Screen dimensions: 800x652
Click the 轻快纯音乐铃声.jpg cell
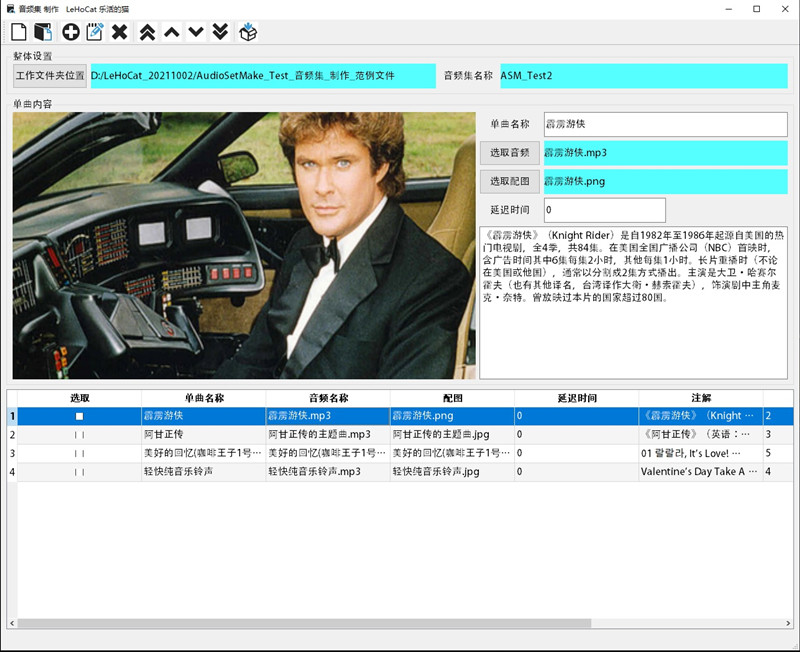tap(453, 472)
